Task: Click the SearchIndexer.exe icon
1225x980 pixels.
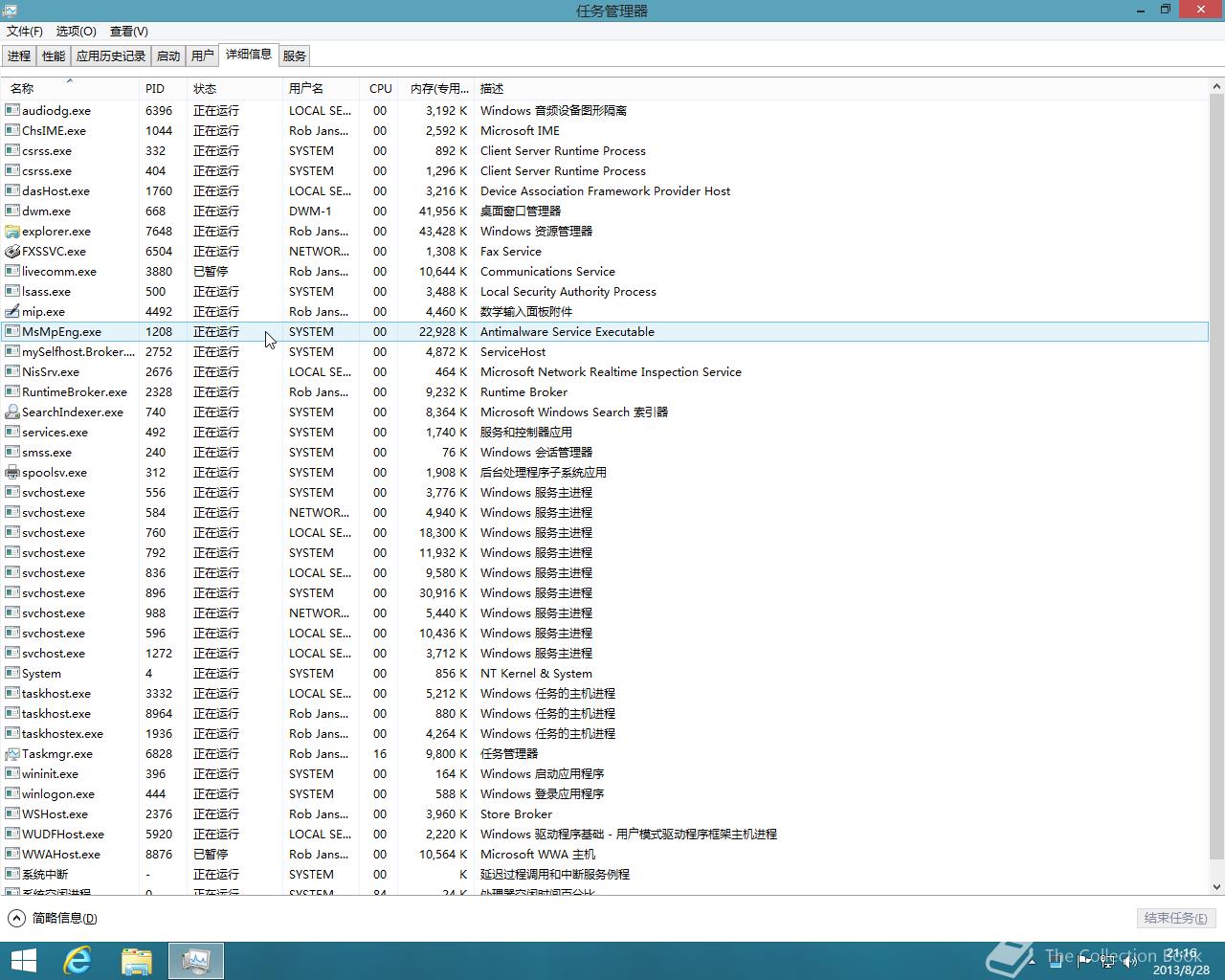Action: click(12, 412)
